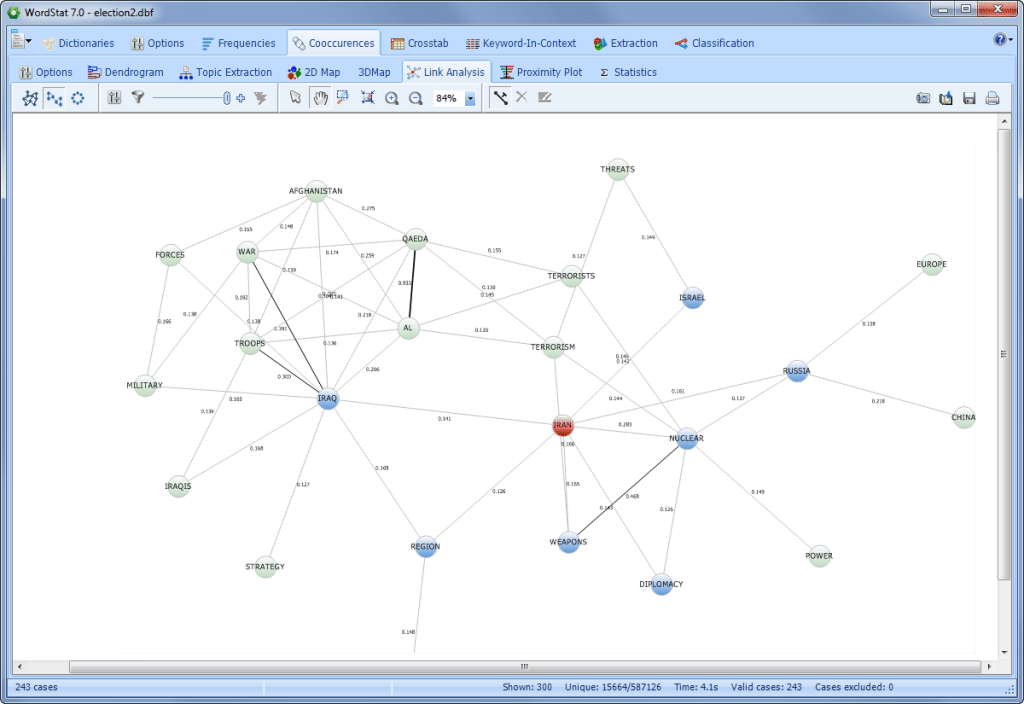This screenshot has height=704, width=1024.
Task: Open the Crosstab tab
Action: click(x=420, y=43)
